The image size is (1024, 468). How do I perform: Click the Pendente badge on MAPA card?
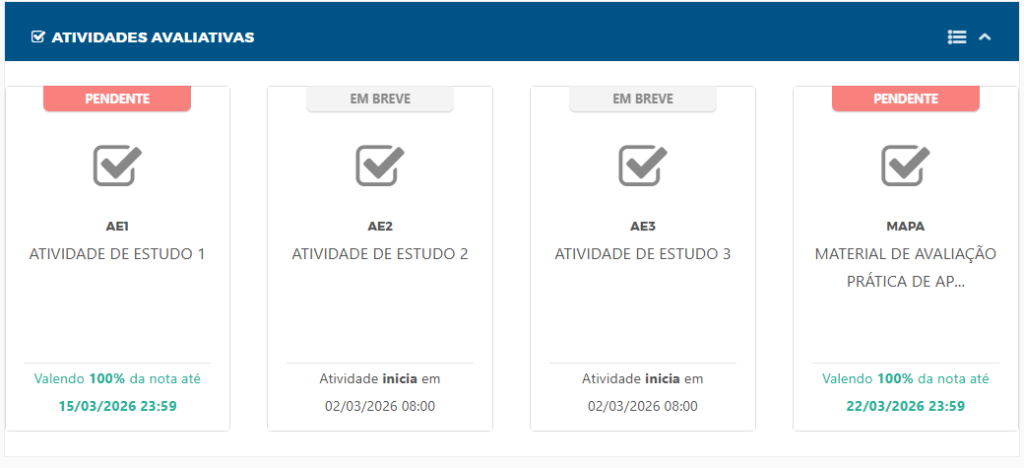(905, 99)
